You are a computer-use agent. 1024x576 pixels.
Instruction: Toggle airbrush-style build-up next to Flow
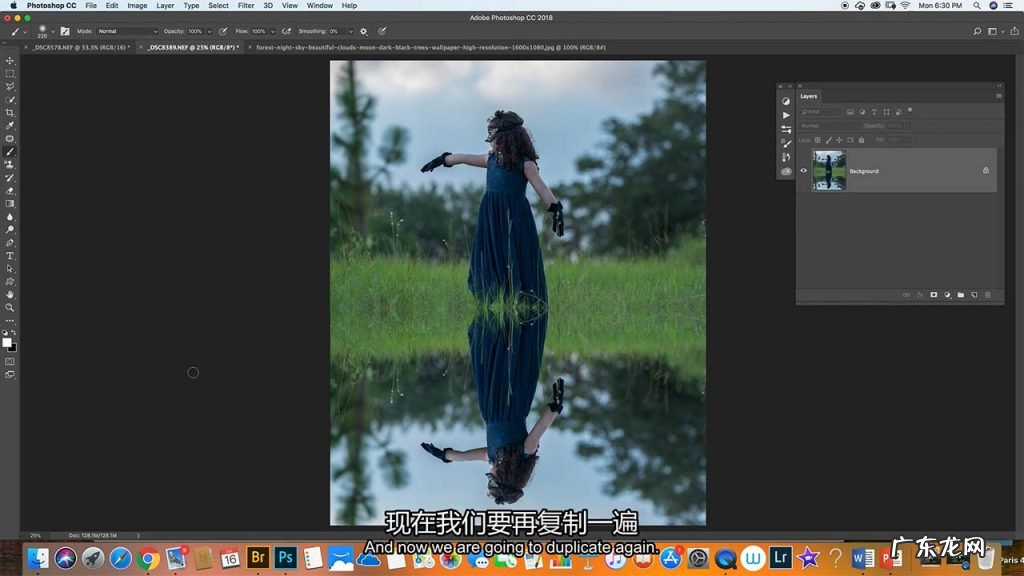pos(287,31)
